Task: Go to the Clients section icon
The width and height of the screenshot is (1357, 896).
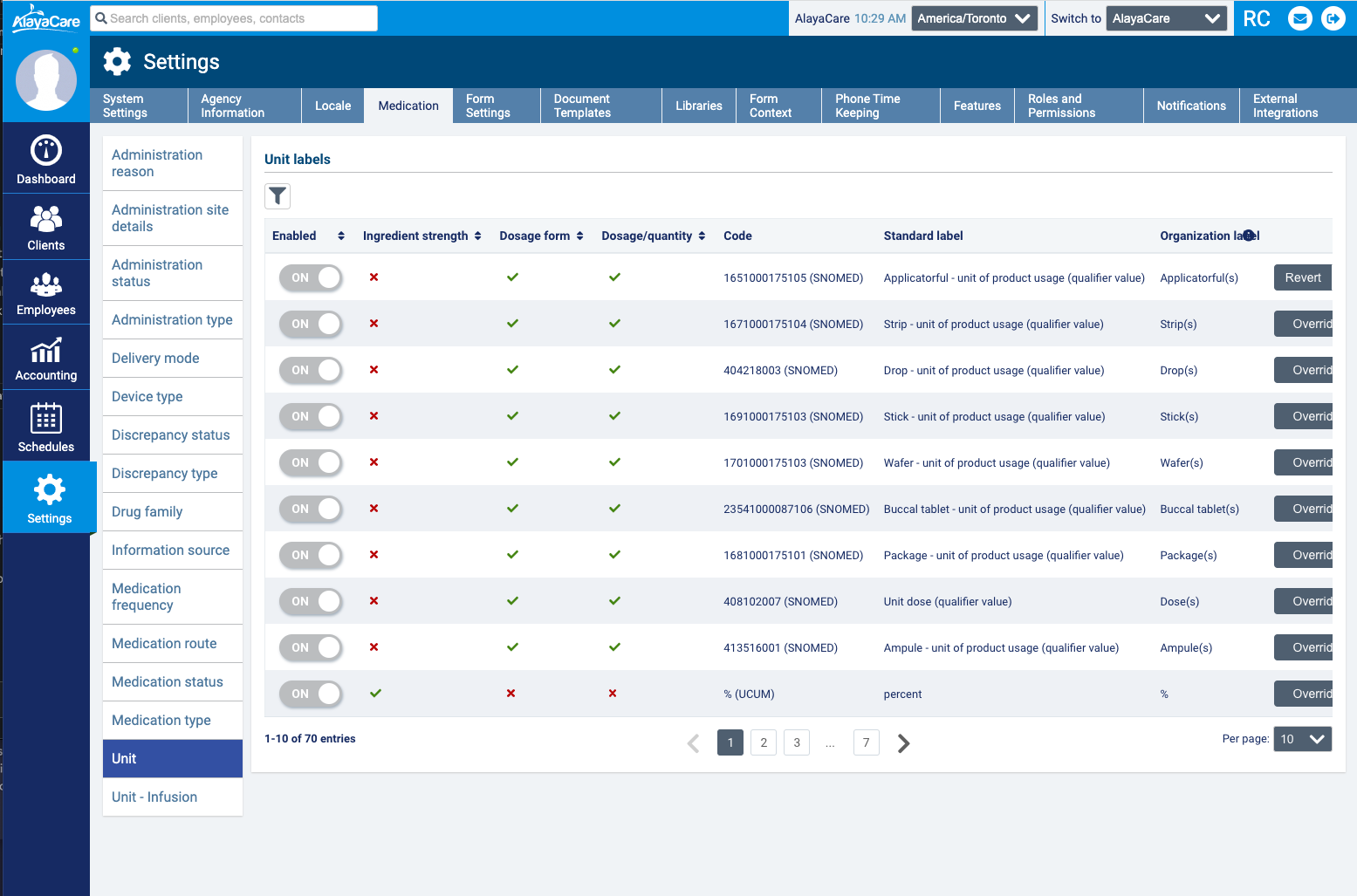Action: [x=46, y=227]
